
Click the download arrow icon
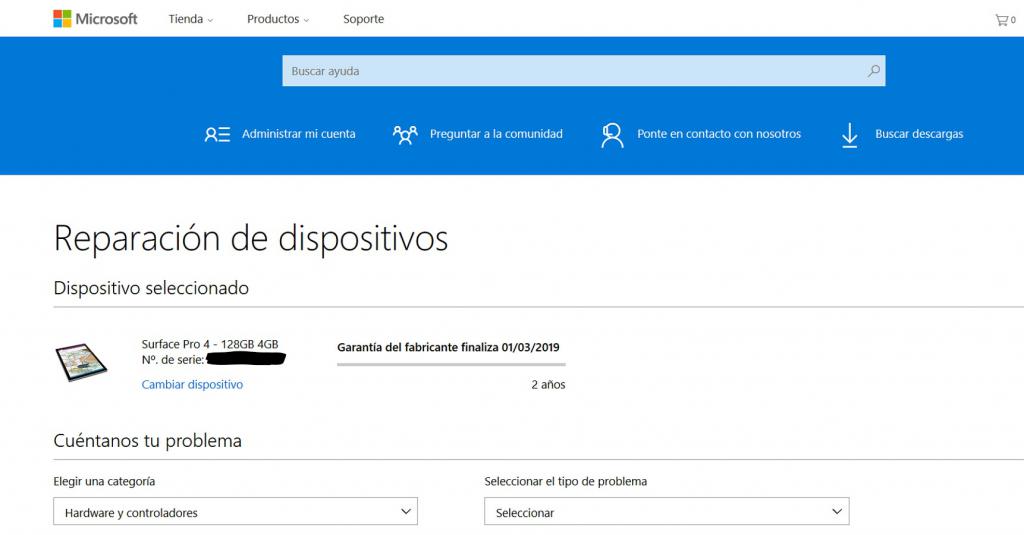tap(849, 135)
